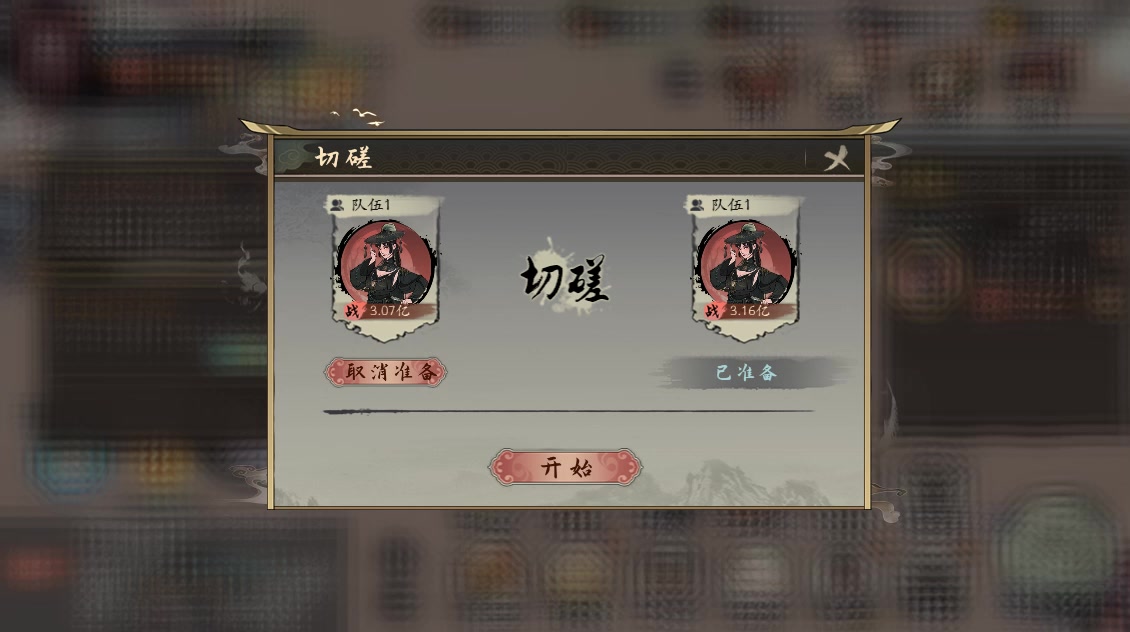Click the 切磋 title in dialog header
1130x632 pixels.
[x=344, y=157]
